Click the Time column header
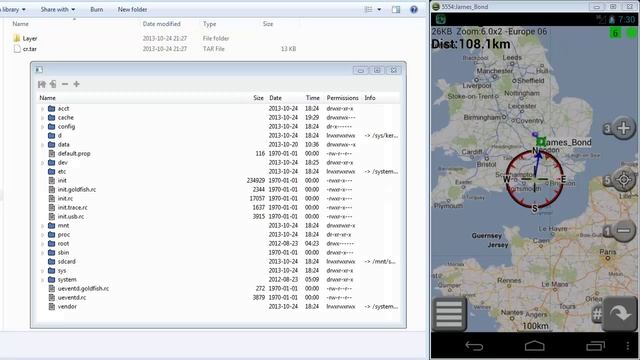 tap(313, 98)
